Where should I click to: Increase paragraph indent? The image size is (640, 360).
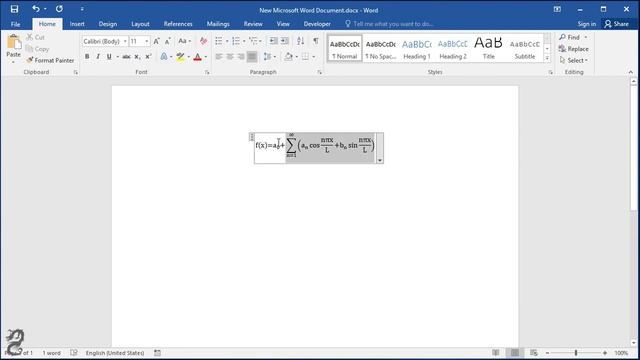[x=284, y=41]
